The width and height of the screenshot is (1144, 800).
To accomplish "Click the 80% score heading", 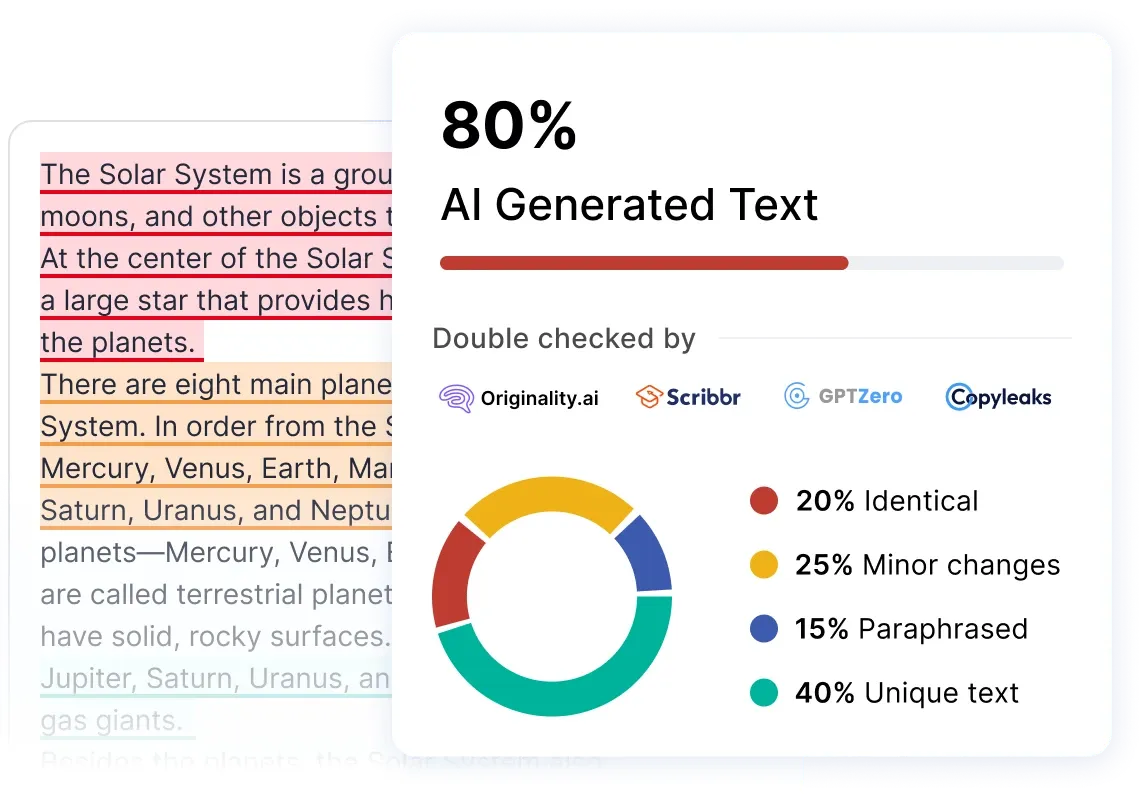I will [509, 126].
